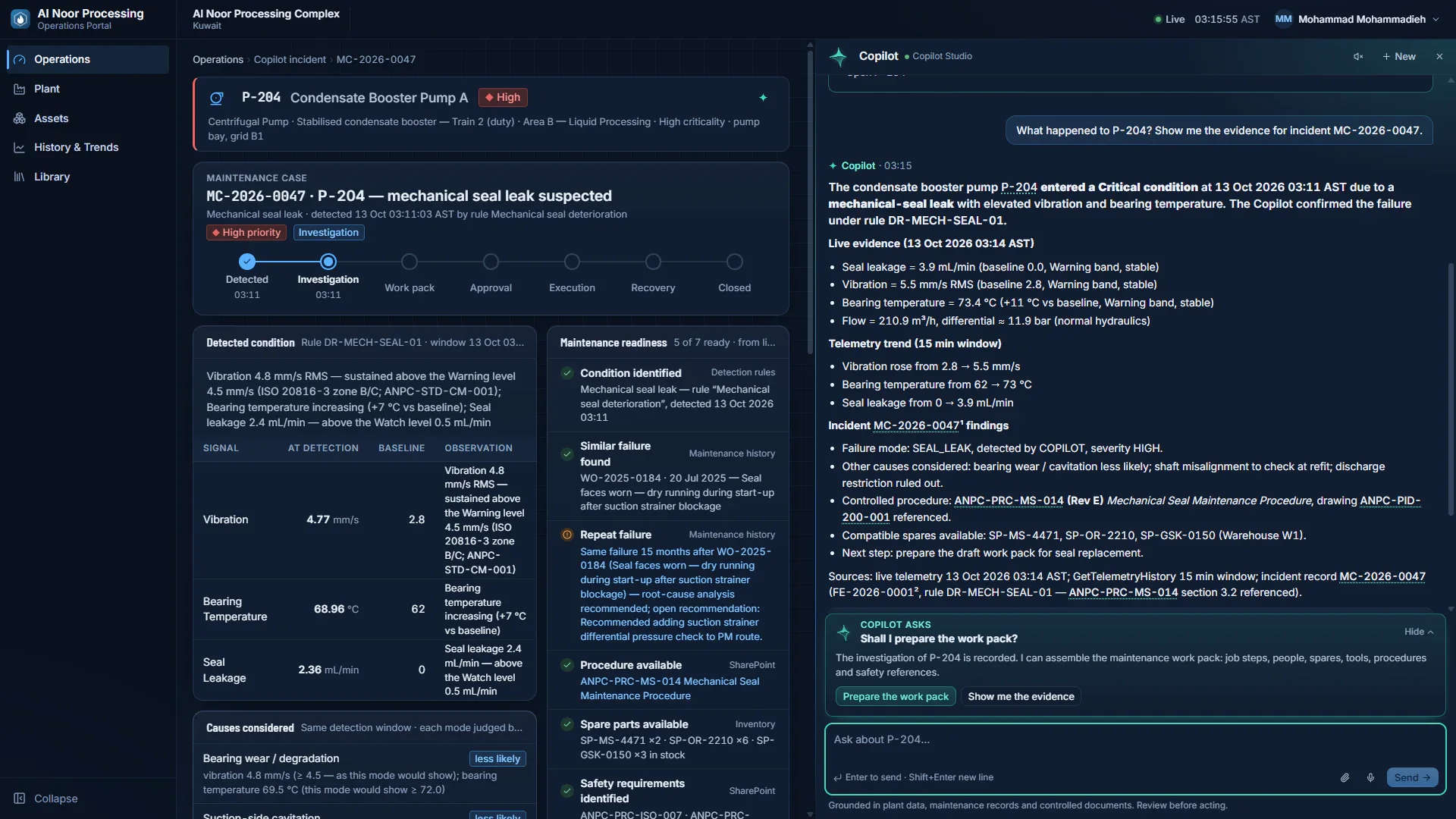The width and height of the screenshot is (1456, 819).
Task: Select the Recovery stage marker
Action: tap(653, 262)
